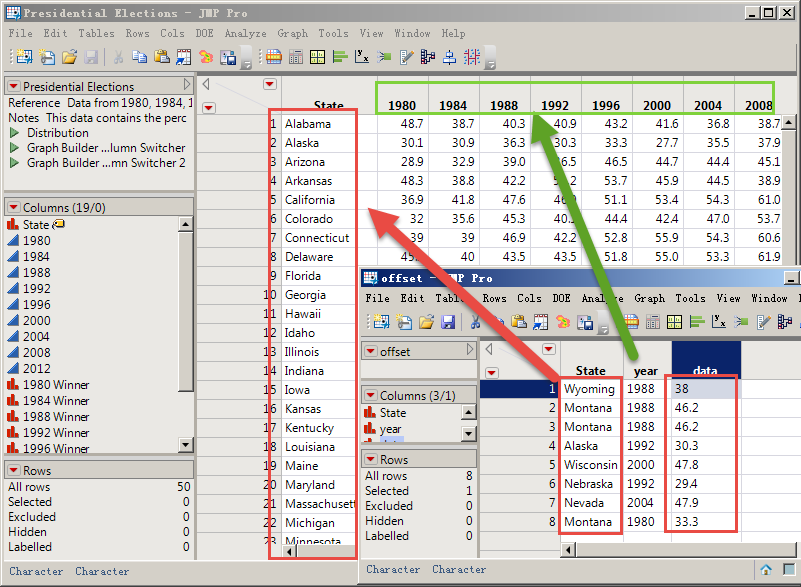Click the Cut scissors icon in main toolbar
801x587 pixels.
pos(117,57)
